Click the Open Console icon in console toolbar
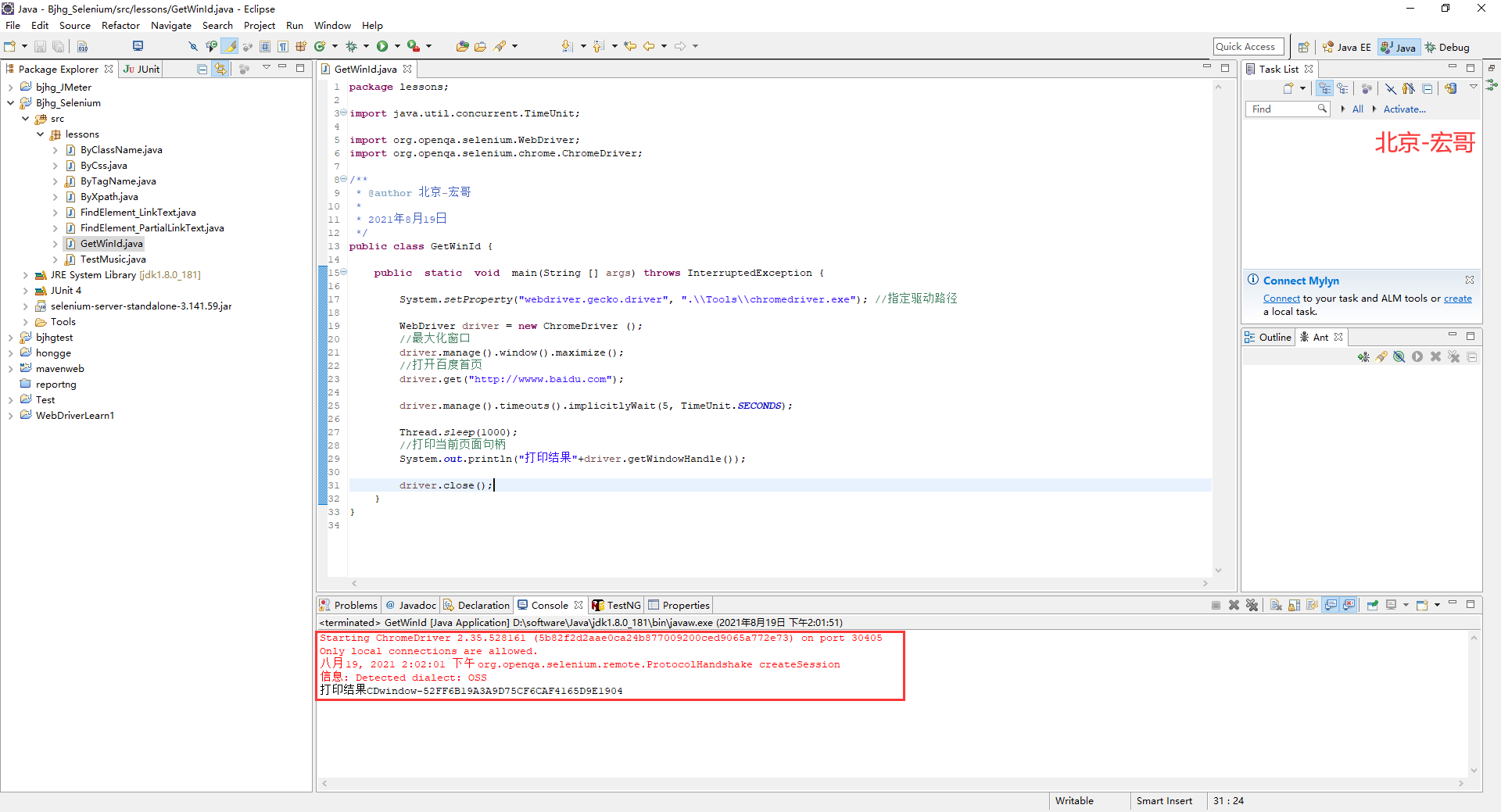Screen dimensions: 1501x812 (1422, 605)
